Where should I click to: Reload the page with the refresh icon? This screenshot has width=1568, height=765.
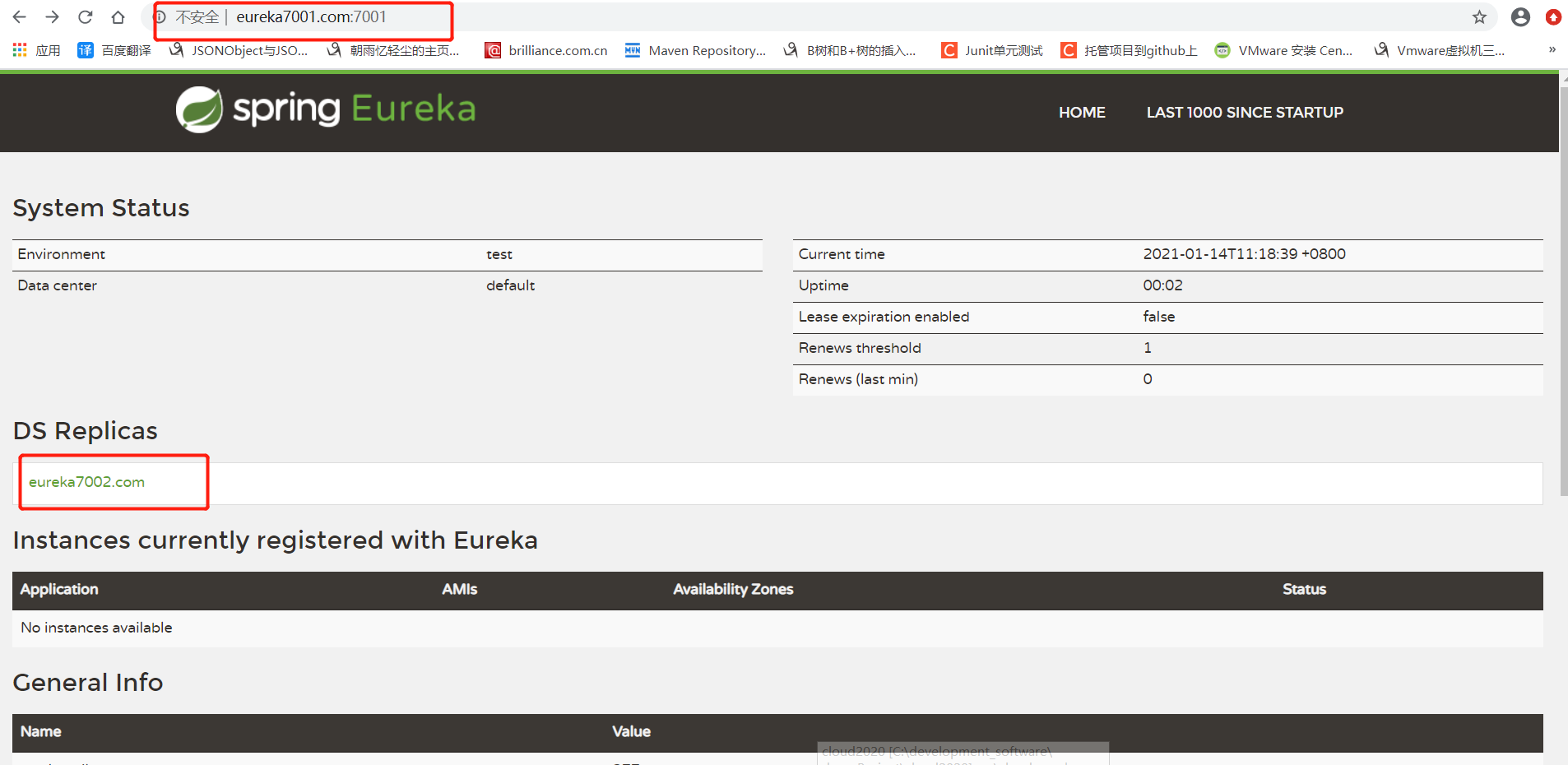click(x=86, y=17)
